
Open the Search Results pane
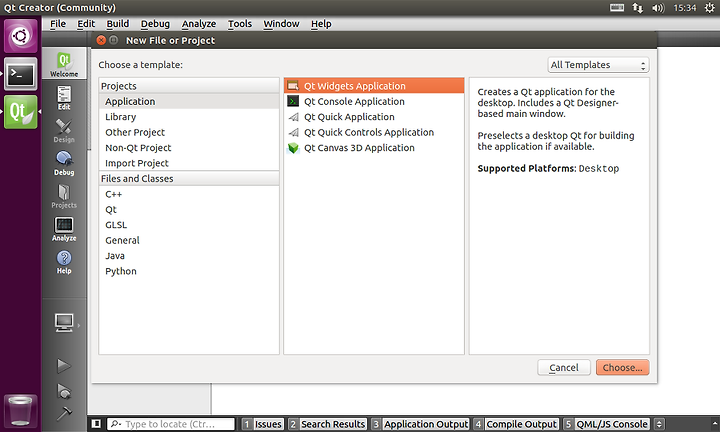[x=327, y=424]
